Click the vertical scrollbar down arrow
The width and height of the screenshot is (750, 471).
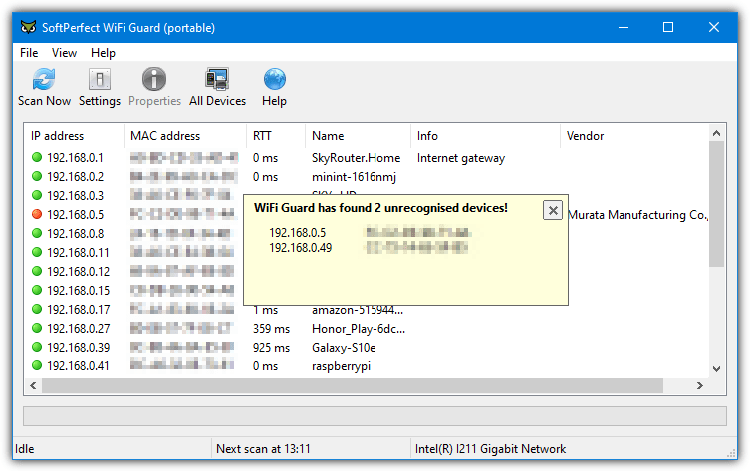[x=716, y=369]
